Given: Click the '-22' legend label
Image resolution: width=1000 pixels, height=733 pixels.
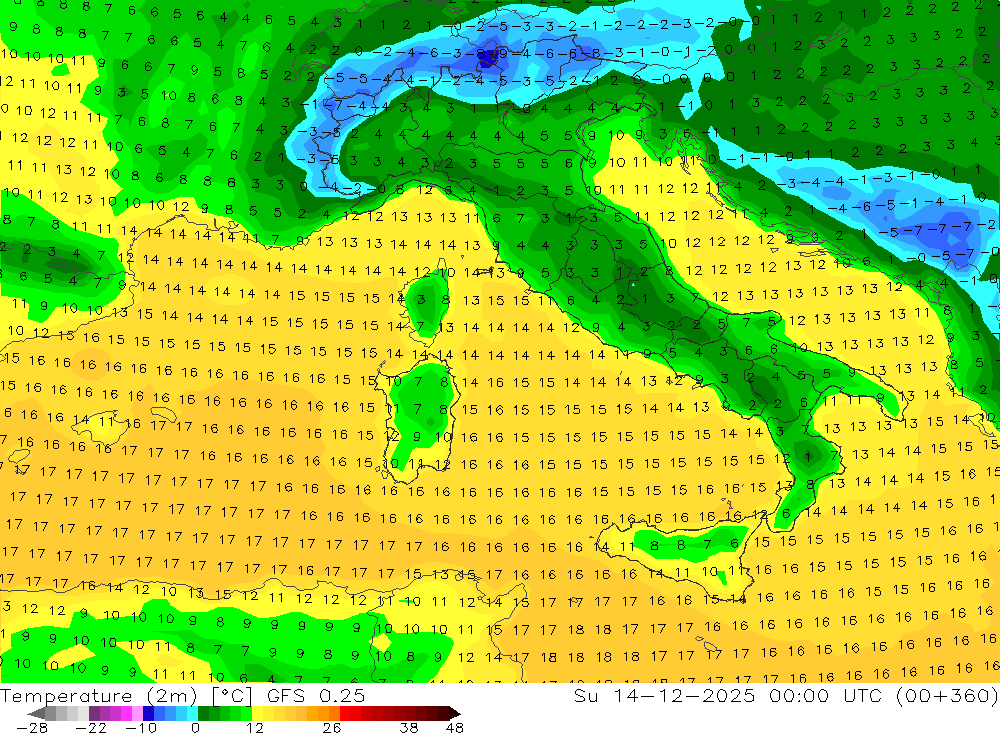Looking at the screenshot, I should point(91,728).
